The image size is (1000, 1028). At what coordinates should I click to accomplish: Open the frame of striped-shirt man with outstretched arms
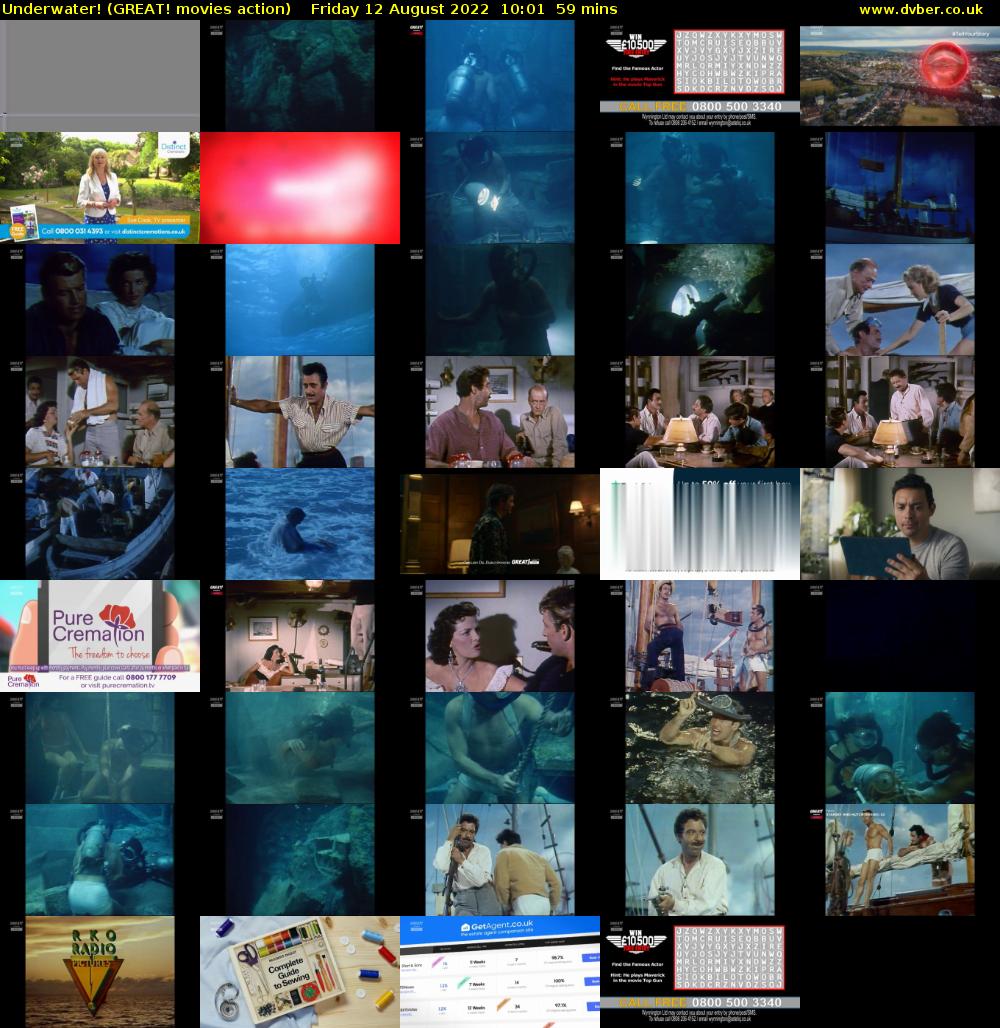click(300, 412)
